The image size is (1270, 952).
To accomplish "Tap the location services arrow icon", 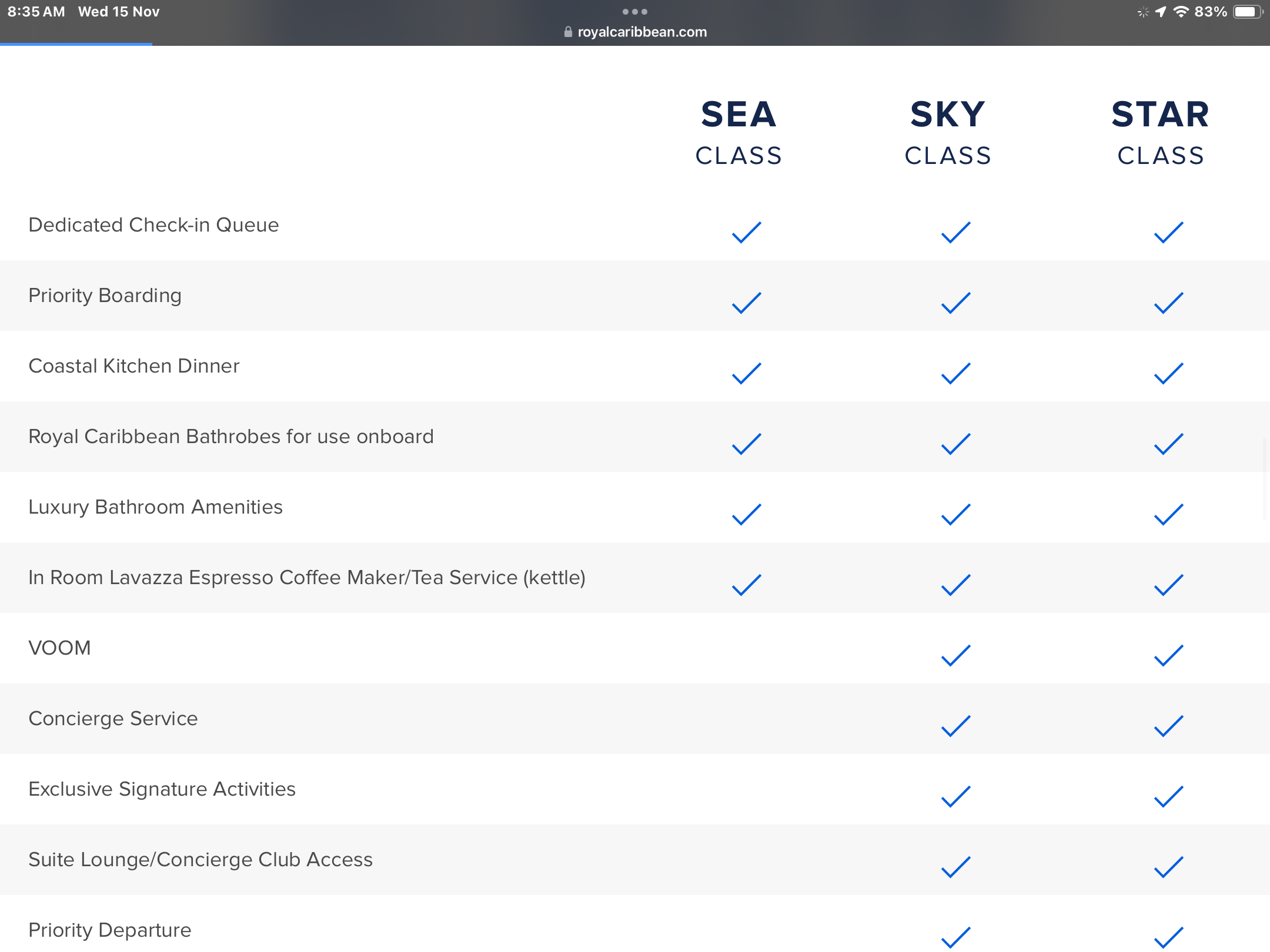I will point(1161,12).
